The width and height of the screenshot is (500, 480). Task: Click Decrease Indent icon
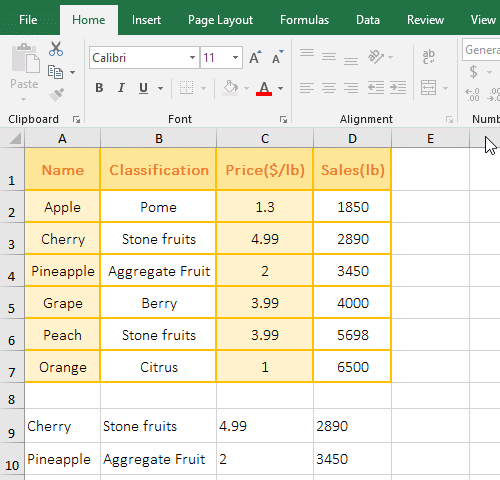tap(376, 88)
